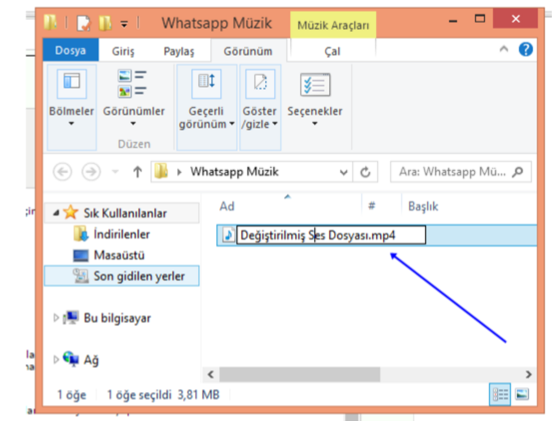553x421 pixels.
Task: Expand the address bar breadcrumb arrow
Action: click(x=179, y=172)
